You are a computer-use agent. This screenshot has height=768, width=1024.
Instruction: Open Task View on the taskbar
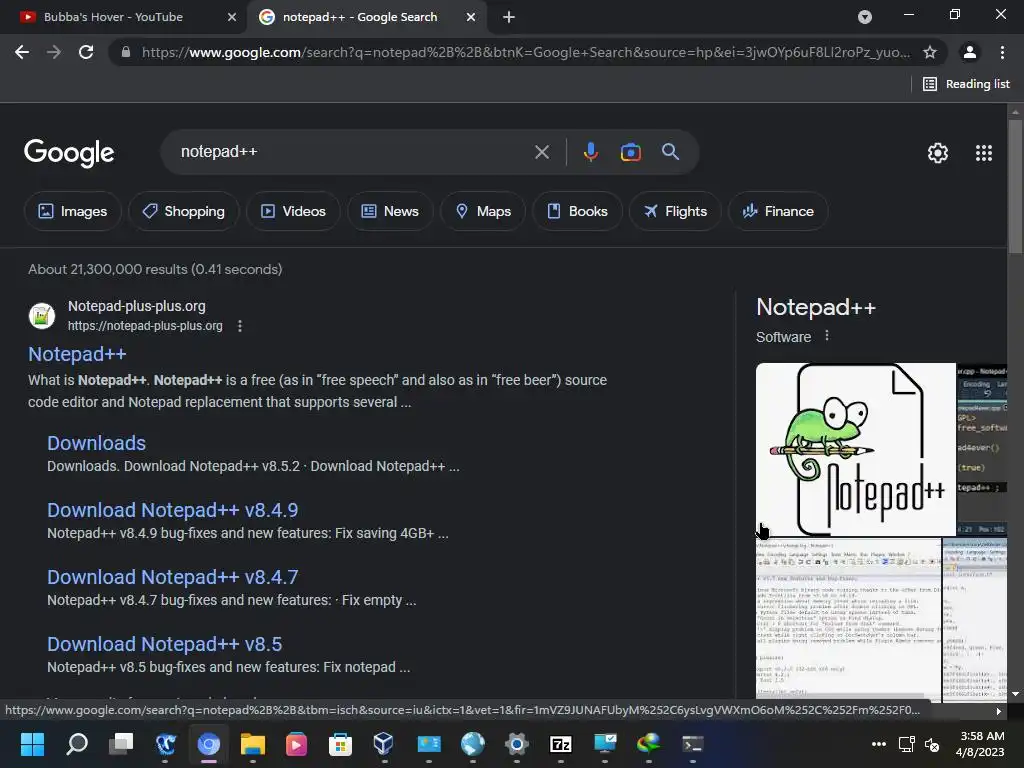[121, 744]
